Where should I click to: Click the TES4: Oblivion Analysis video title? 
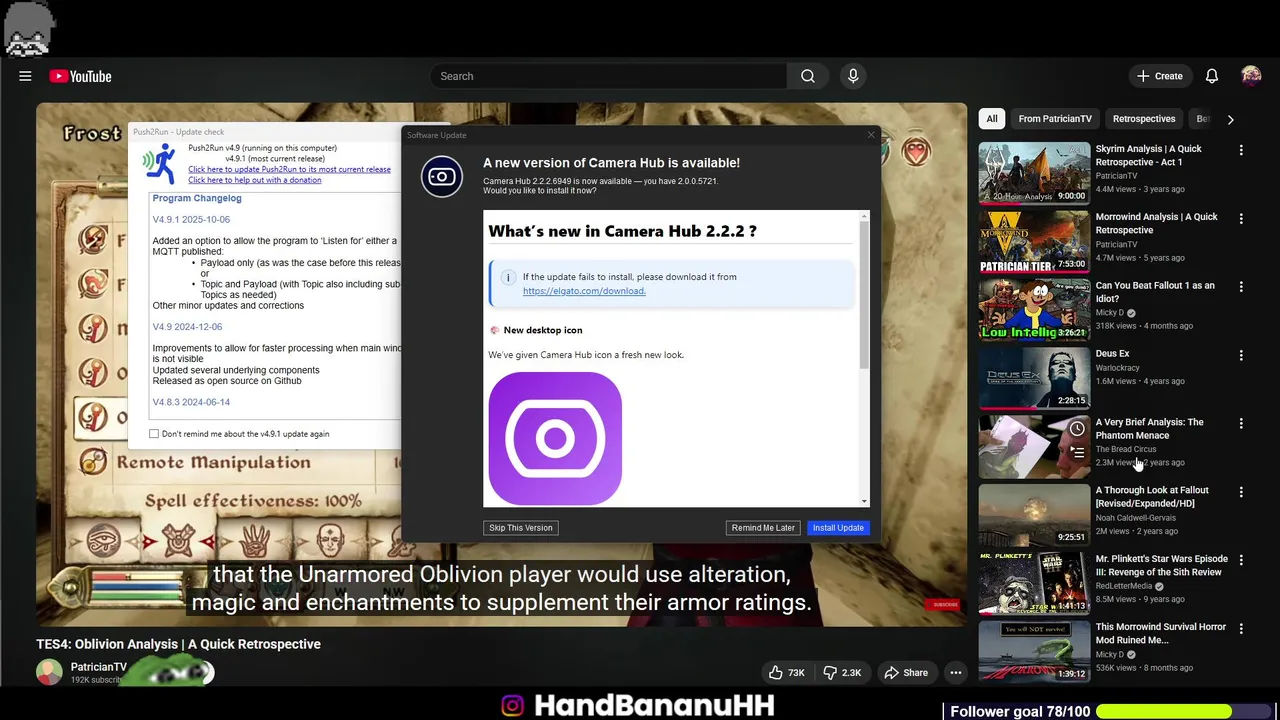[179, 644]
